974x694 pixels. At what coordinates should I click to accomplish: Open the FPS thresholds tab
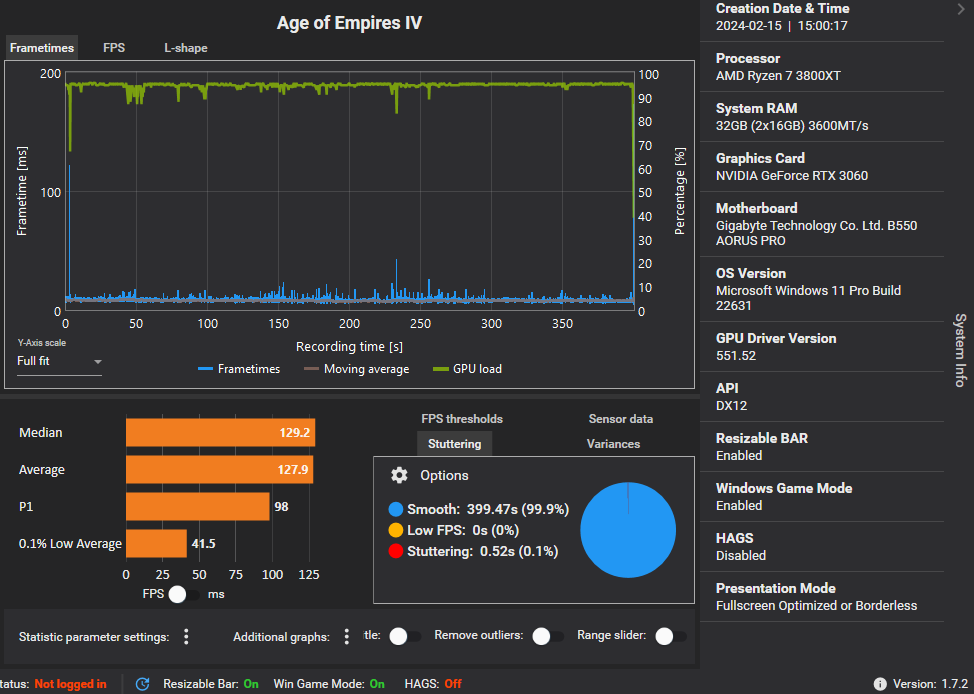click(x=462, y=419)
